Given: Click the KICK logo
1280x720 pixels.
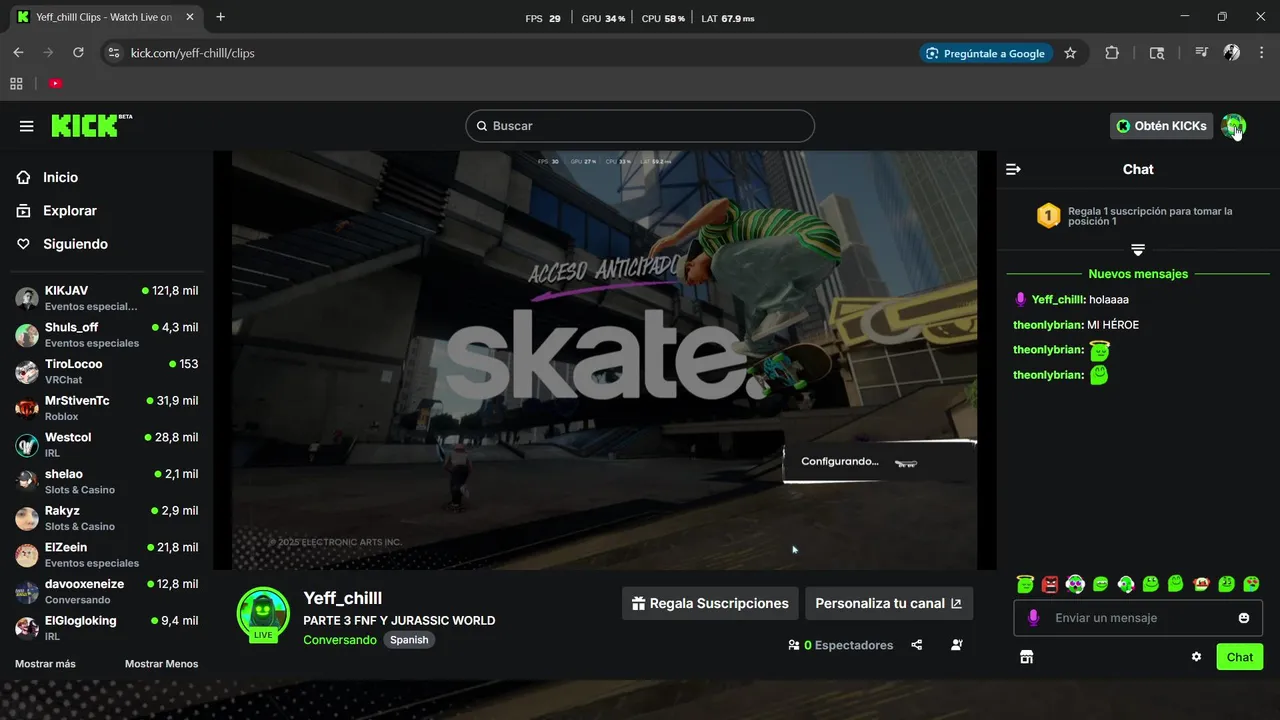Looking at the screenshot, I should (x=91, y=125).
